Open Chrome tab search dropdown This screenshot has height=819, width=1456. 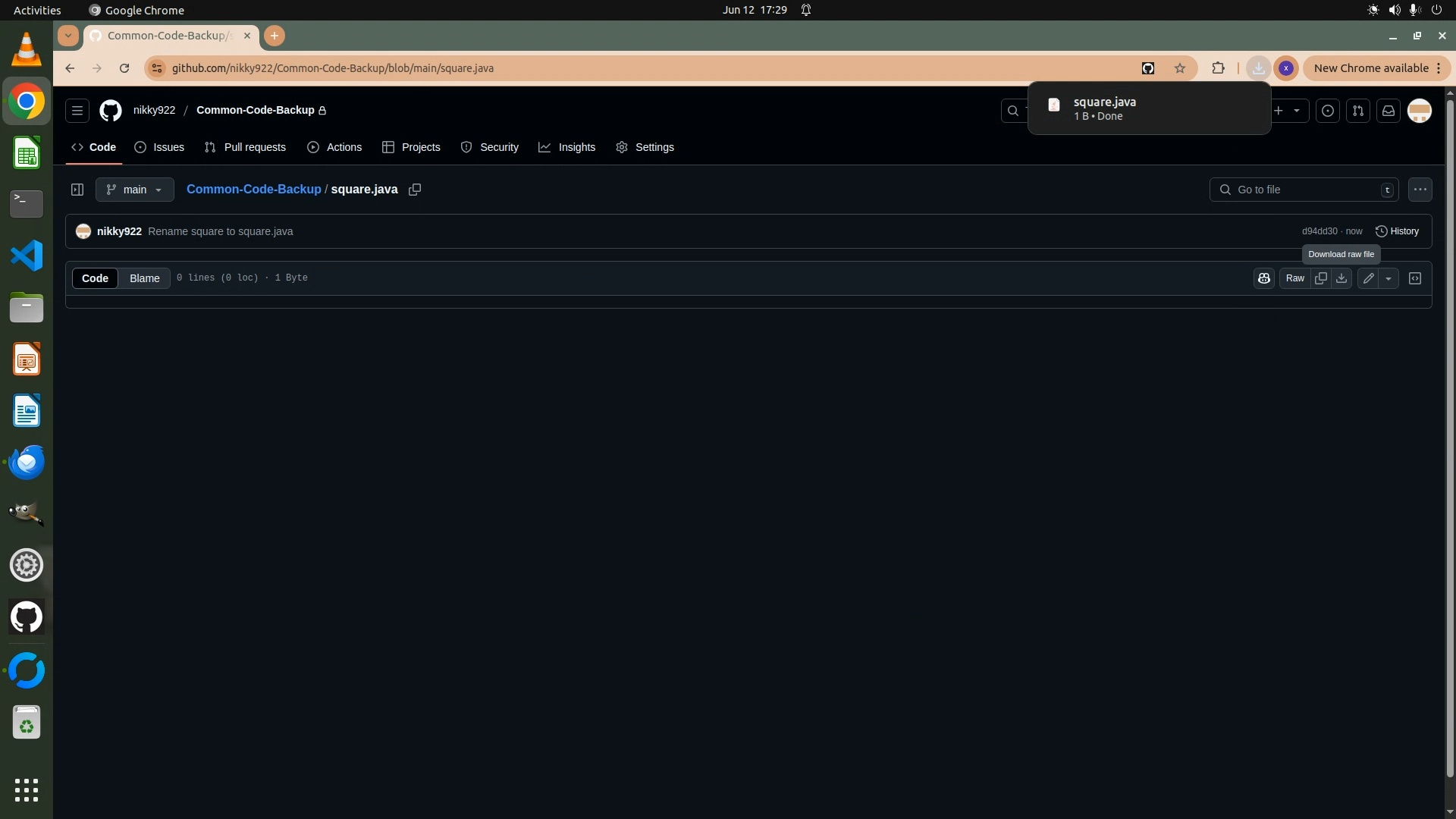pos(68,36)
